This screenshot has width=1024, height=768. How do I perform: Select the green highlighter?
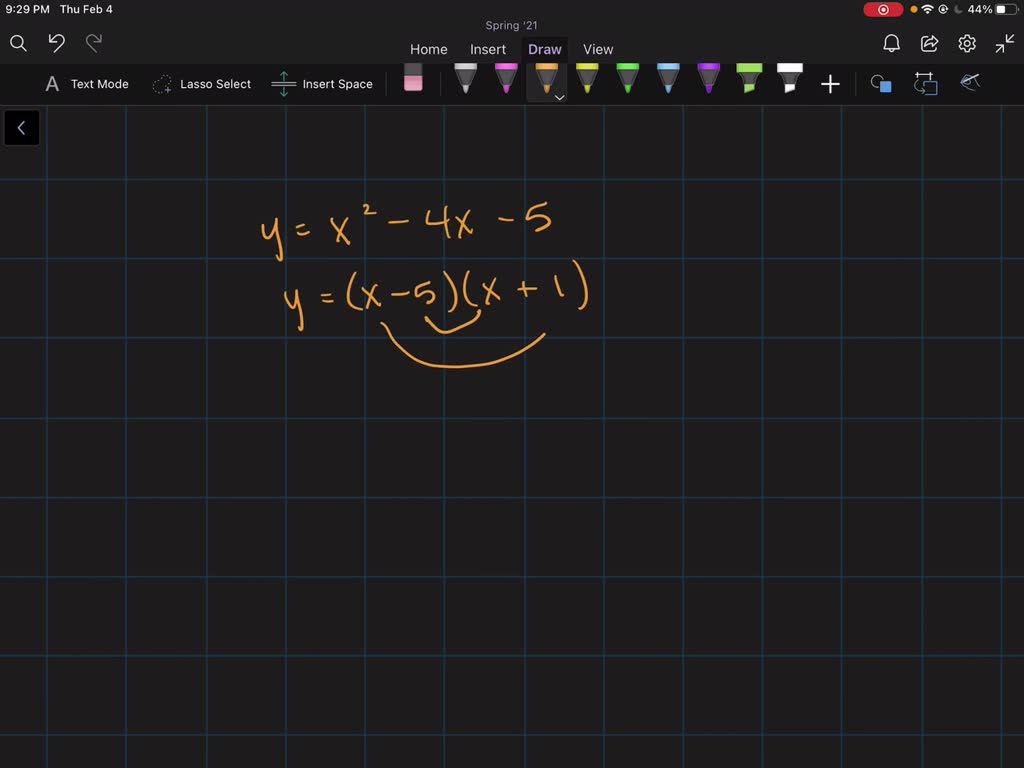[748, 80]
